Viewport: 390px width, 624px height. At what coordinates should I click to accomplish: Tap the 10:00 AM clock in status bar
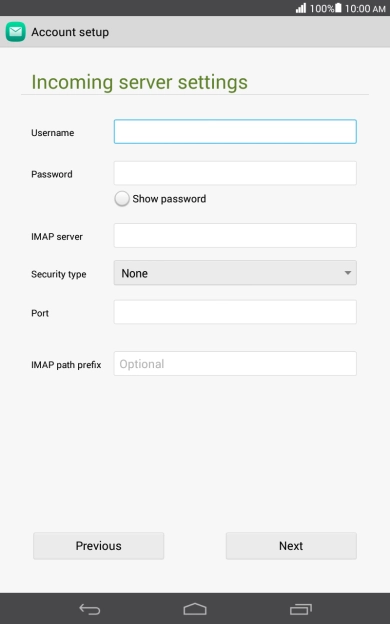365,8
